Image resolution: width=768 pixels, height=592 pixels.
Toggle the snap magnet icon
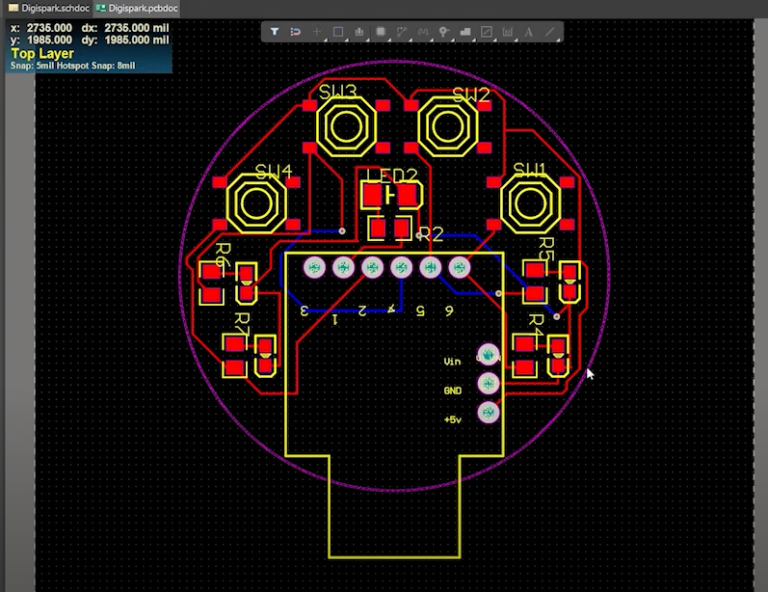[x=296, y=32]
